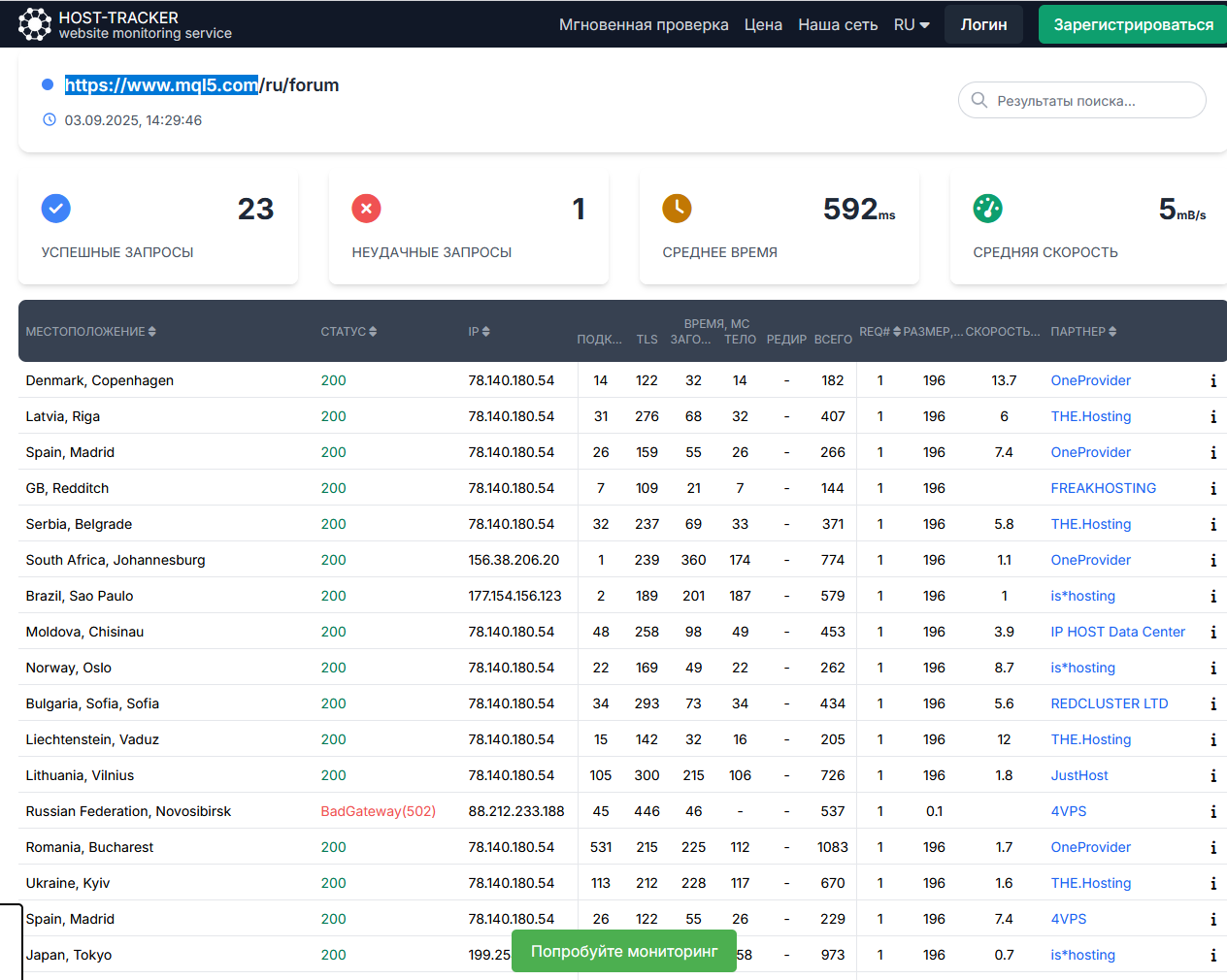Open info icon for South Africa, Johannesburg row
Screen dimensions: 1227x980
pyautogui.click(x=1213, y=560)
